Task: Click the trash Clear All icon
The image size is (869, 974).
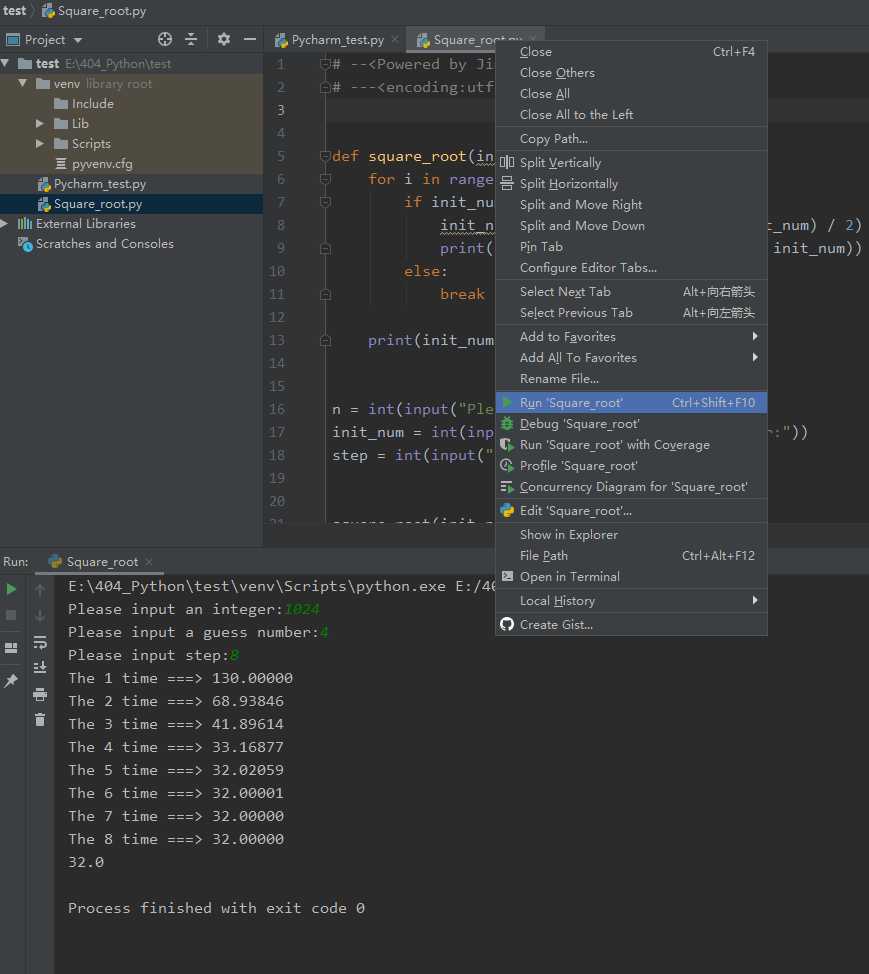Action: (40, 720)
